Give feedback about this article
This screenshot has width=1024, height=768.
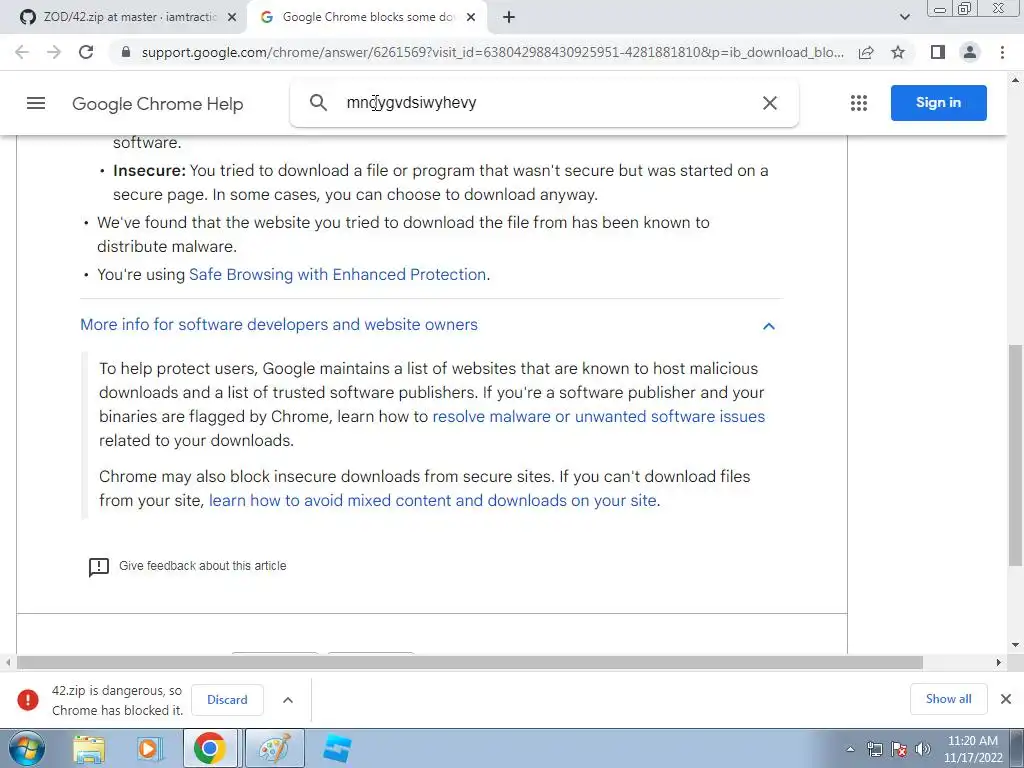(x=202, y=566)
